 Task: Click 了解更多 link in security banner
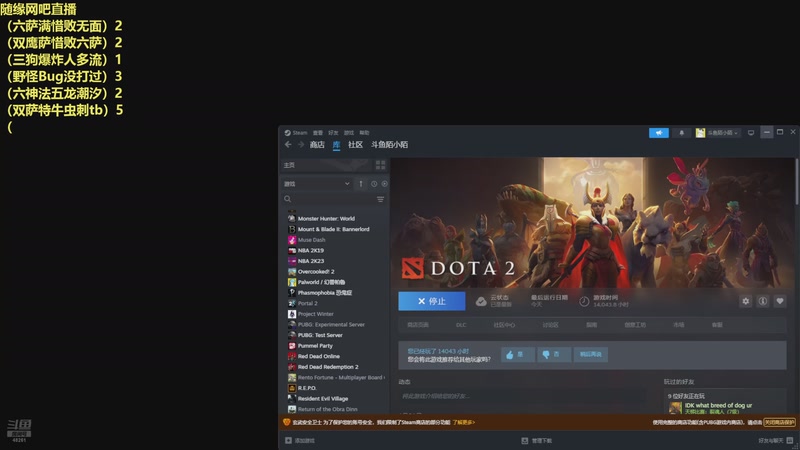tap(463, 422)
